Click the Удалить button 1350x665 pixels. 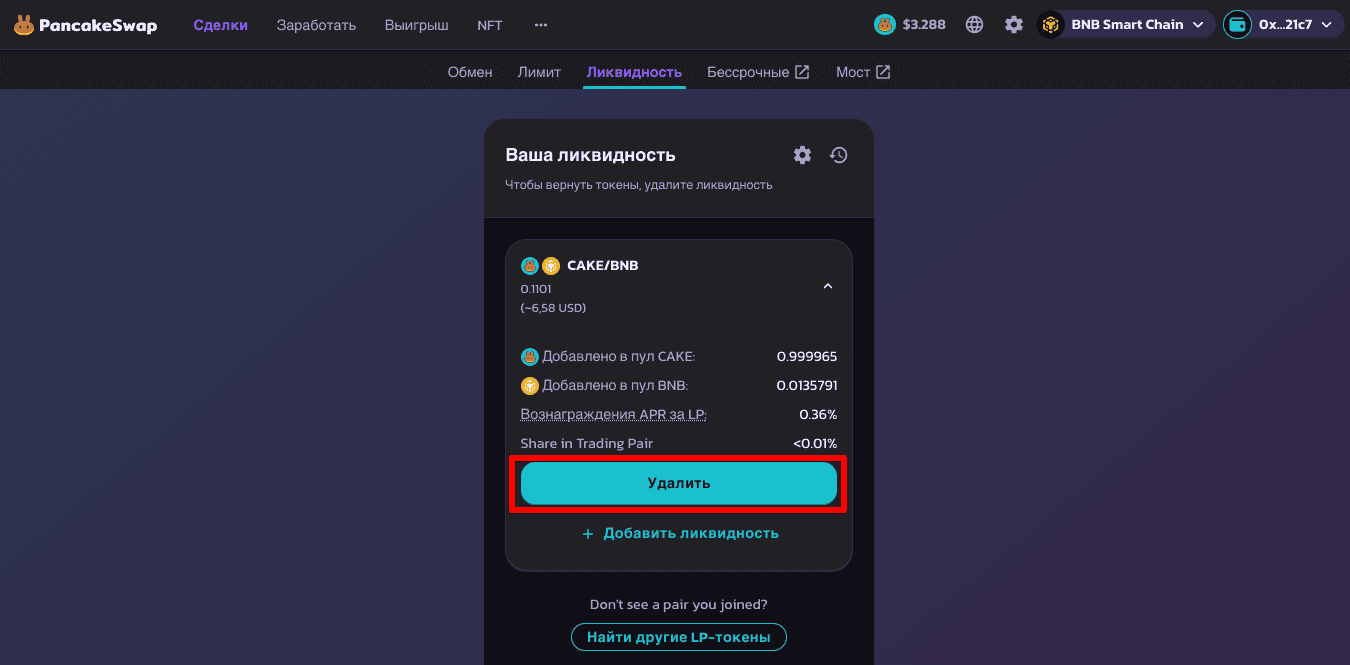[679, 484]
